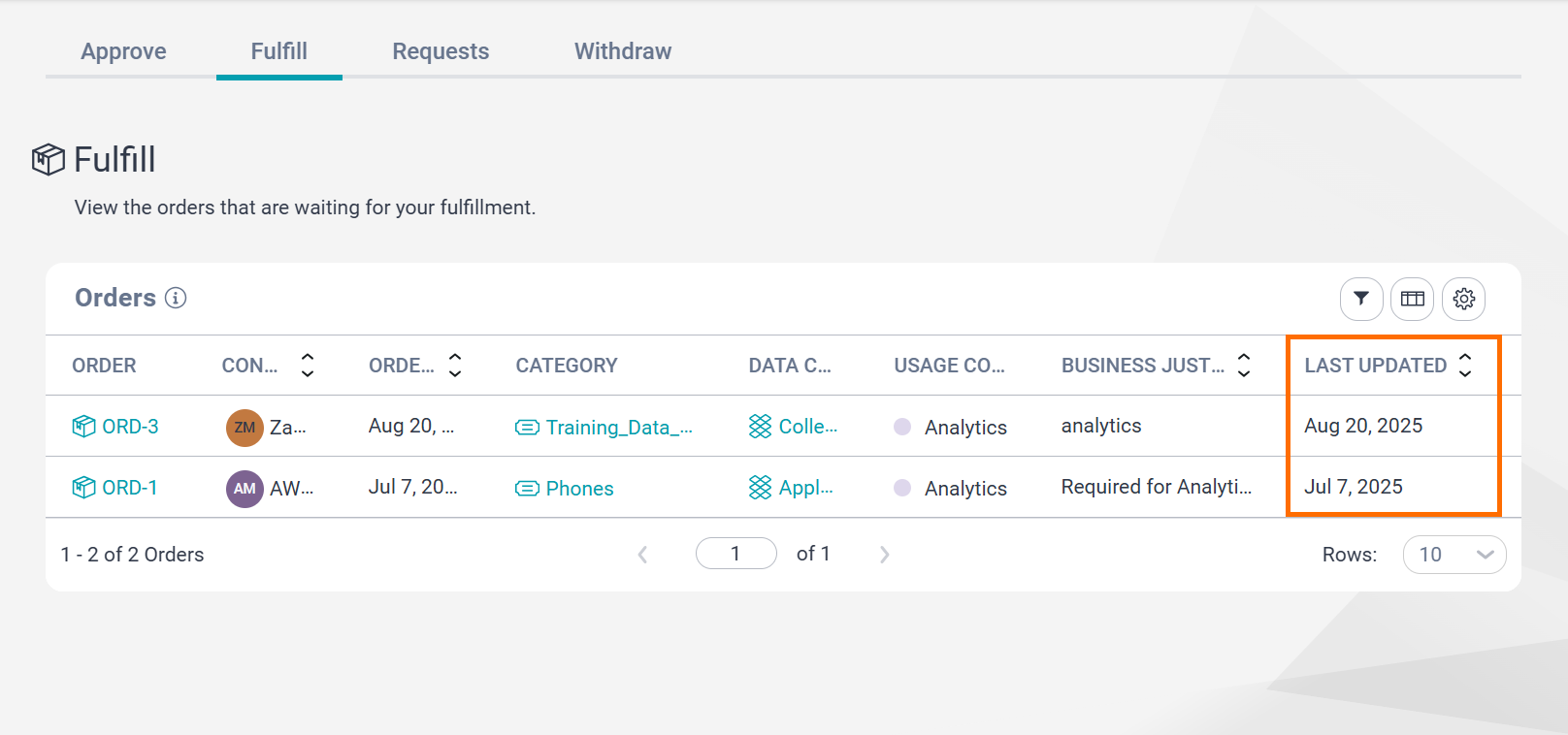Screen dimensions: 1568x735
Task: Switch to the Approve tab
Action: coord(123,51)
